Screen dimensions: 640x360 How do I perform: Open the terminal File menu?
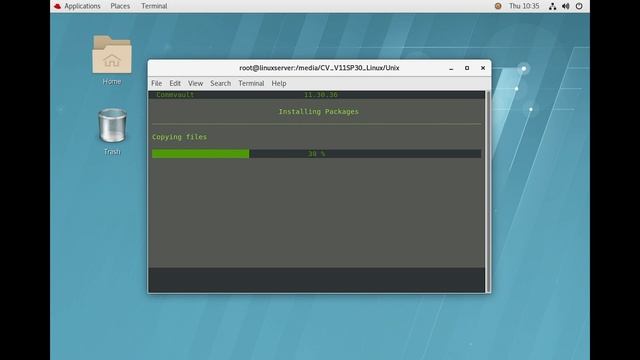click(157, 83)
